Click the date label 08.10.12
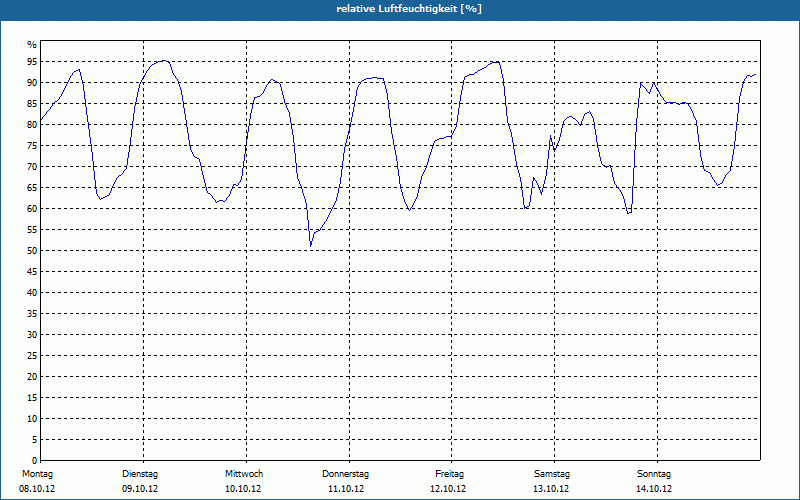This screenshot has height=500, width=800. coord(37,489)
